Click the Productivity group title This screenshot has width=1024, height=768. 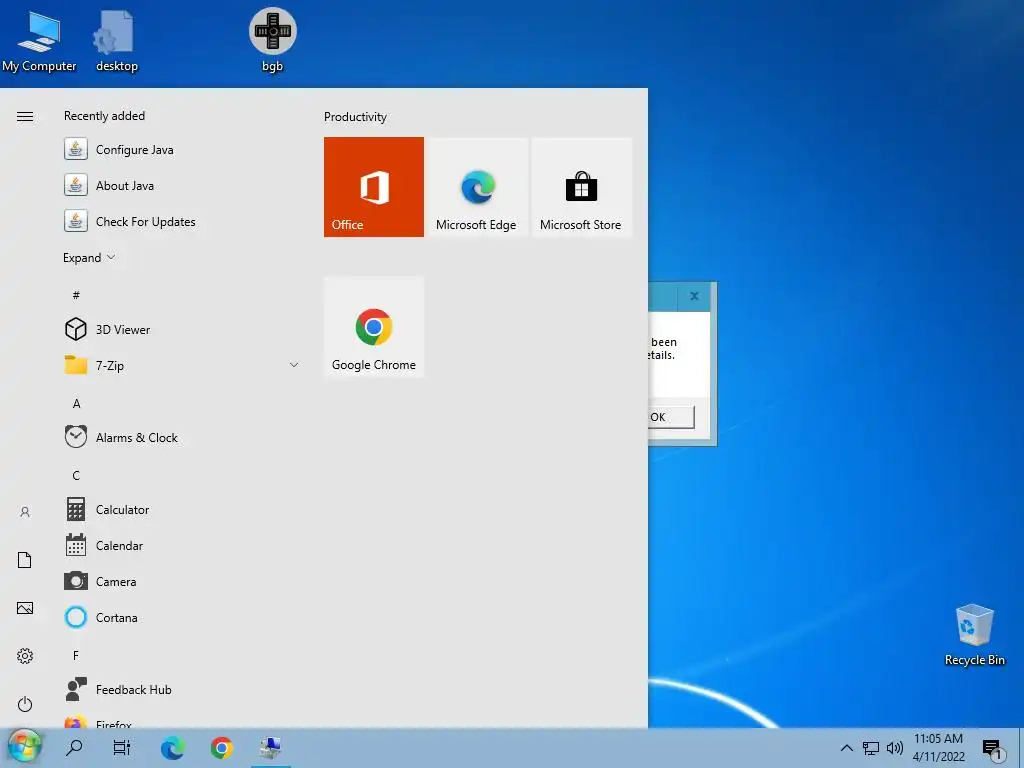click(x=355, y=117)
